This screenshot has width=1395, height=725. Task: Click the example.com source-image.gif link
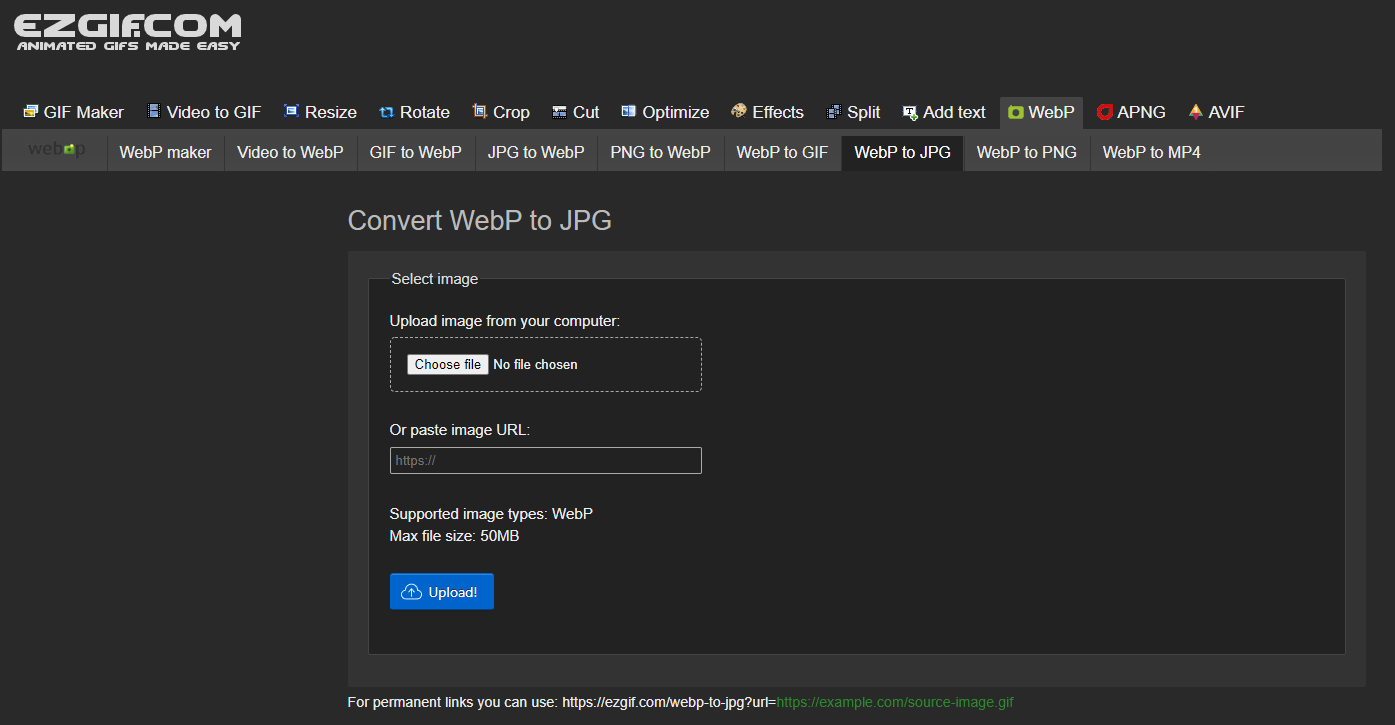pyautogui.click(x=895, y=702)
